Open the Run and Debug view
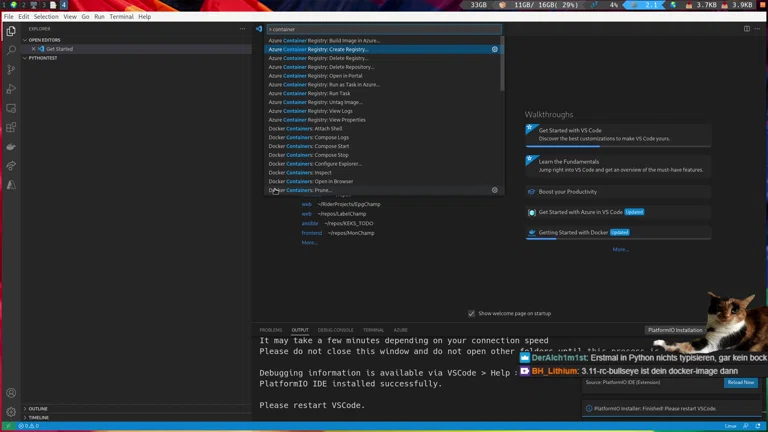 tap(11, 89)
